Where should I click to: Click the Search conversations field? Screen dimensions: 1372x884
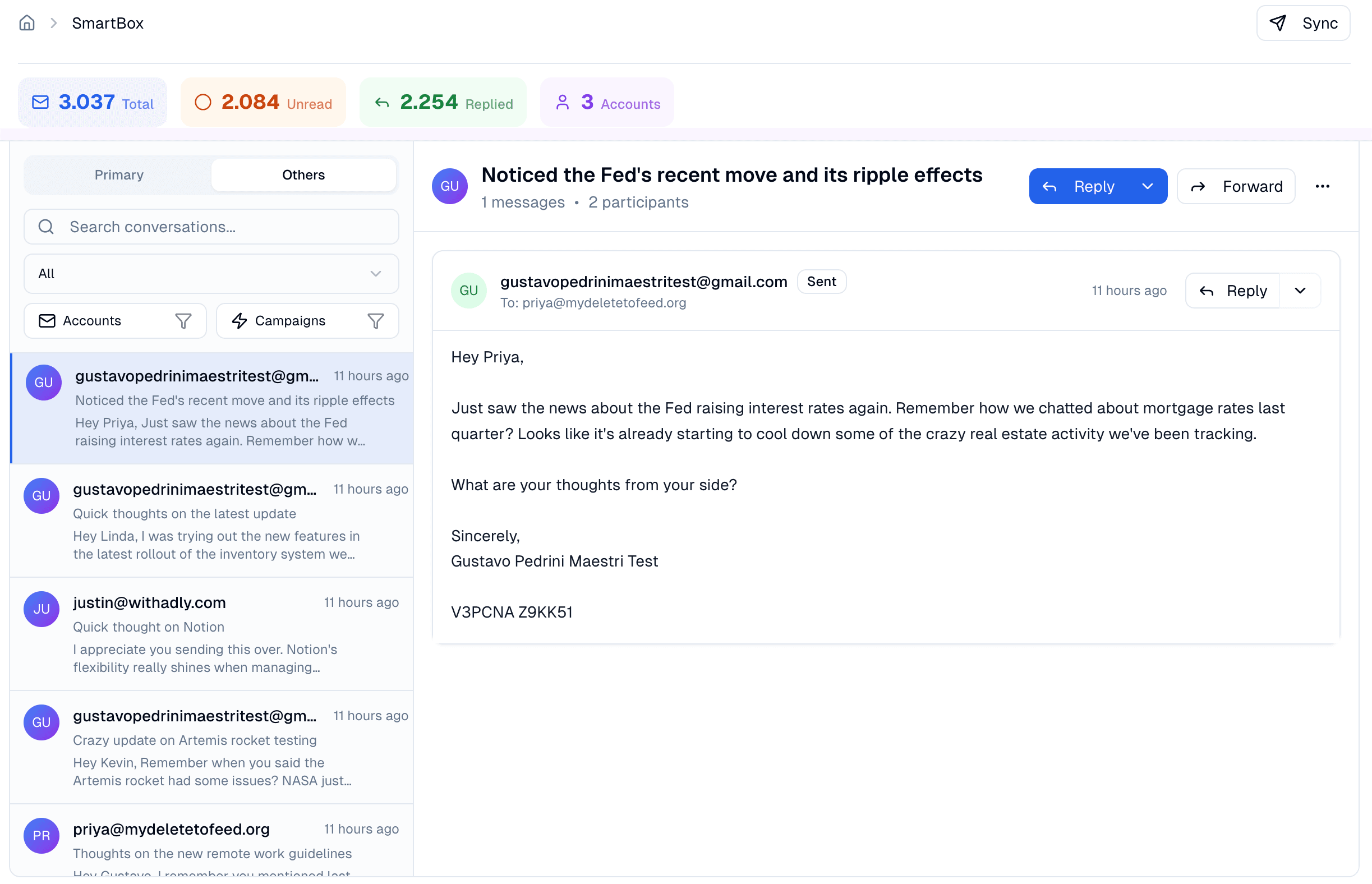click(x=211, y=227)
